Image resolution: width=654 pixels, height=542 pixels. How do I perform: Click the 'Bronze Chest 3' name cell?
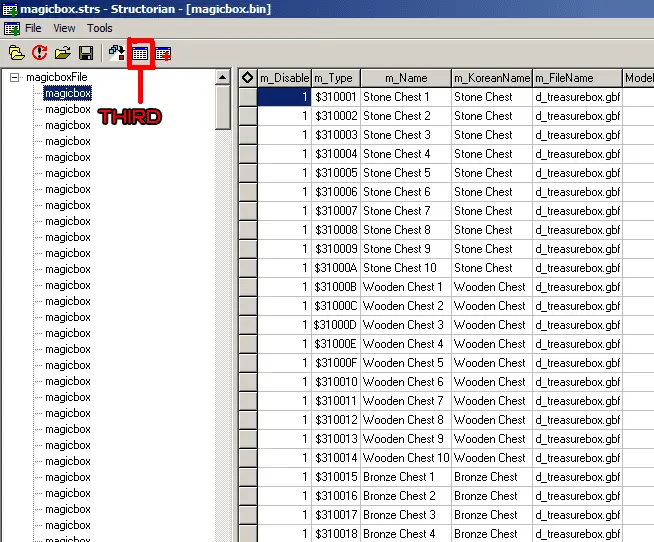coord(406,514)
